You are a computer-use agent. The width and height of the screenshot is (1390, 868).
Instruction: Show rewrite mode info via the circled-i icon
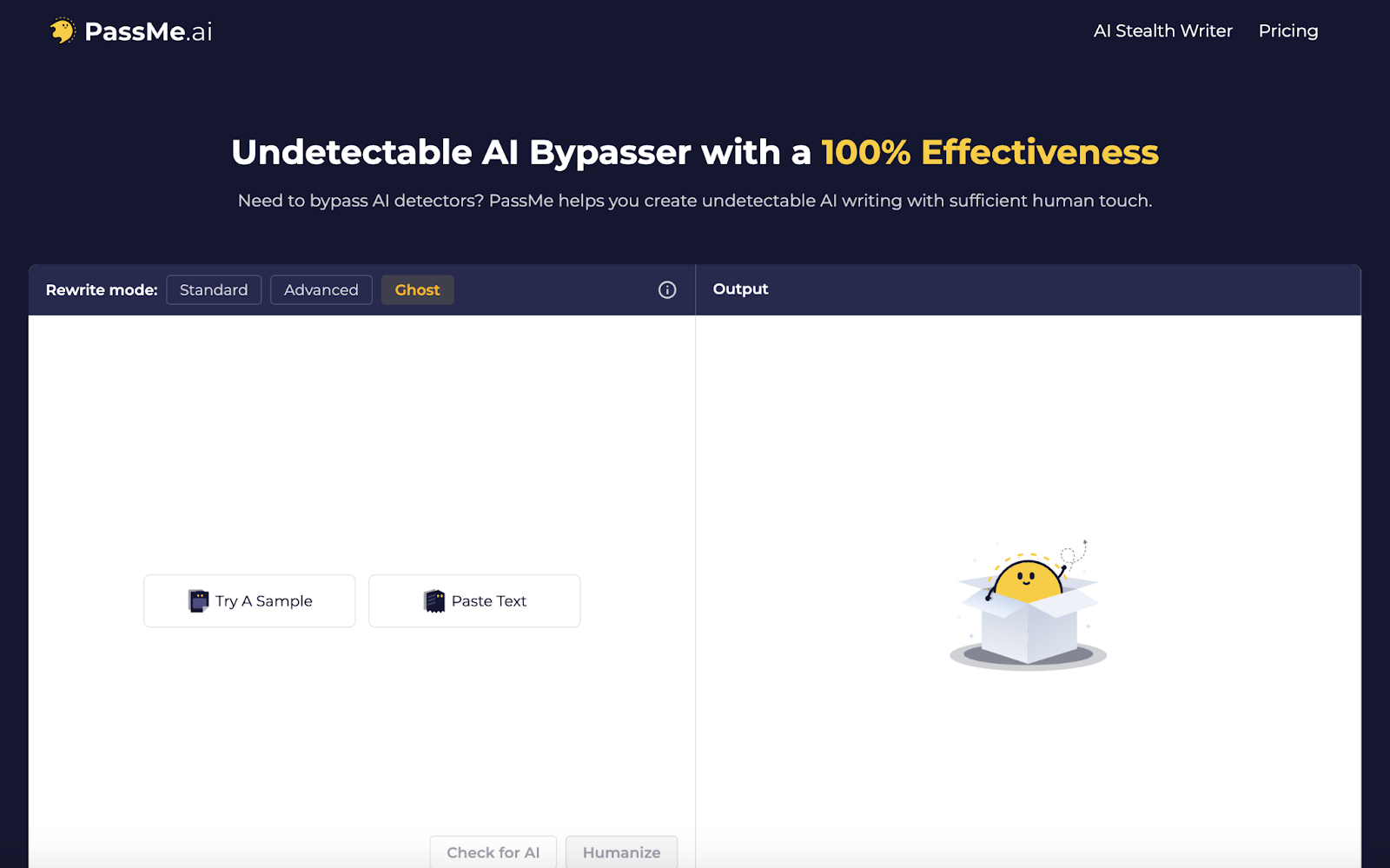click(x=667, y=290)
